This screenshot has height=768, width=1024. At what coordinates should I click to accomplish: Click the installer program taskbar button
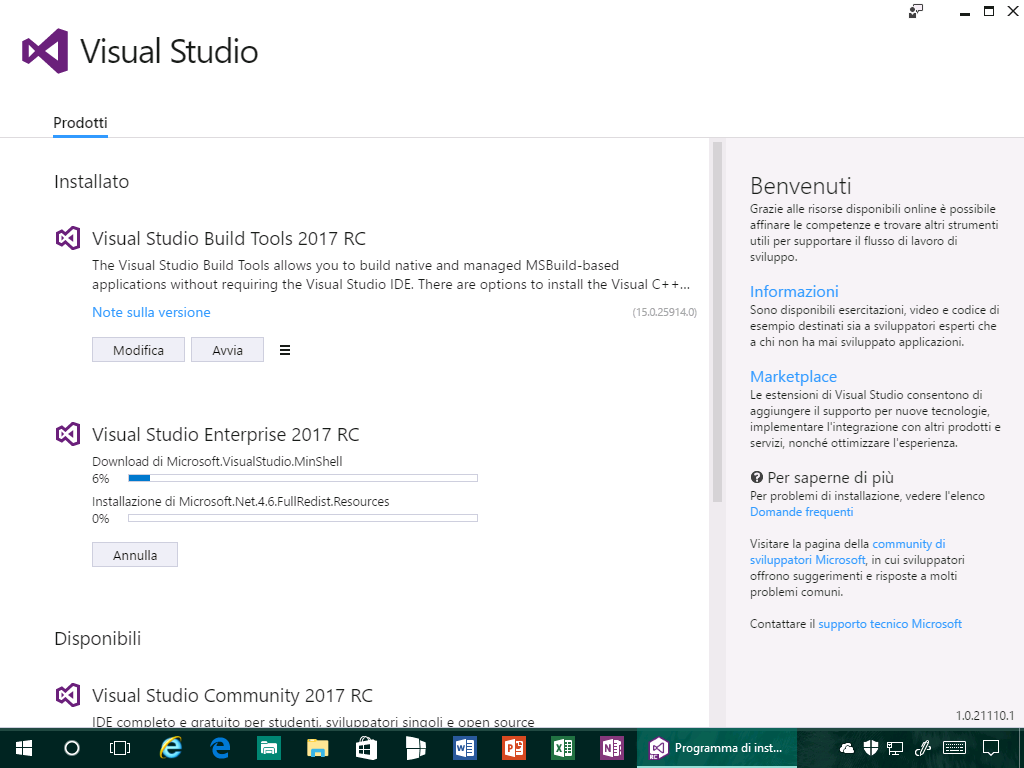(x=717, y=748)
